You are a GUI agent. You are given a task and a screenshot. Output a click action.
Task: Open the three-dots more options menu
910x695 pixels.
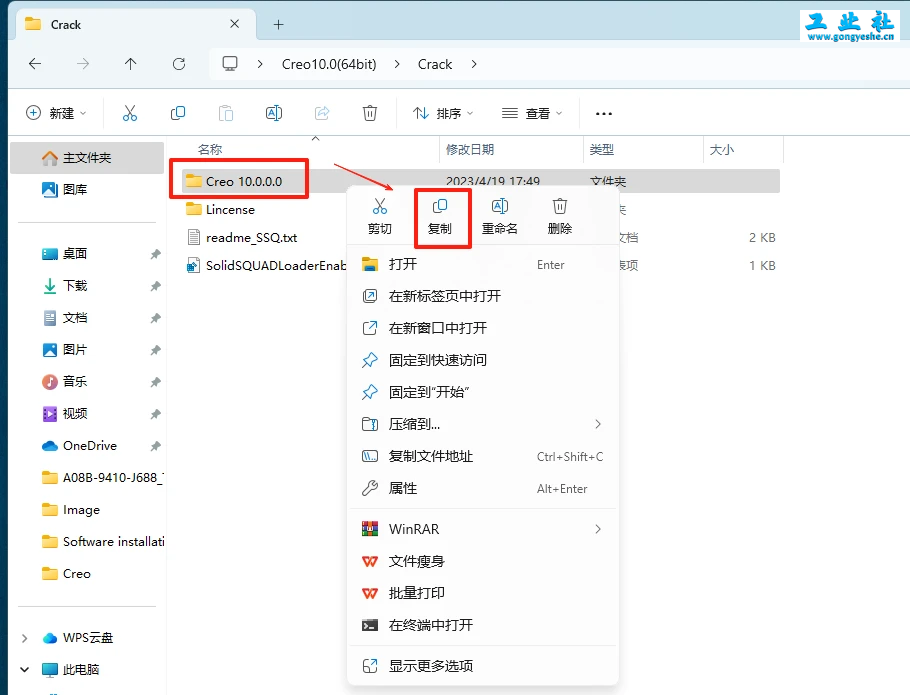tap(604, 114)
